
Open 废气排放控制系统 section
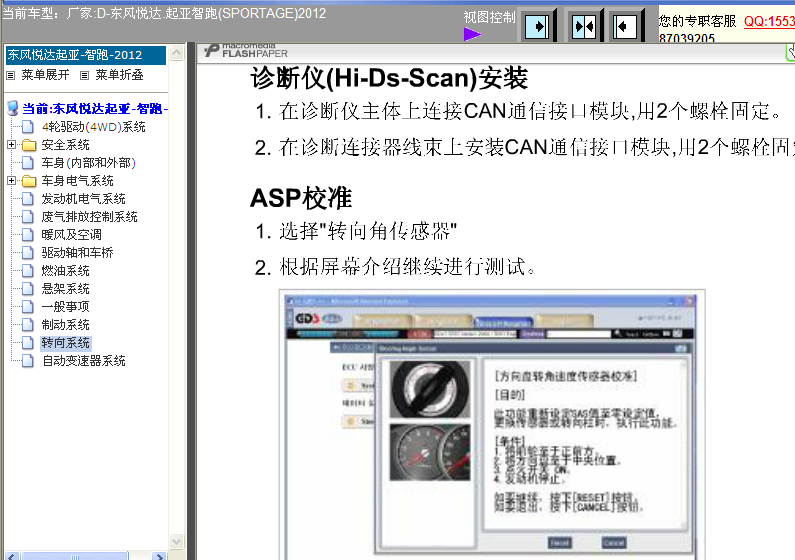coord(89,217)
